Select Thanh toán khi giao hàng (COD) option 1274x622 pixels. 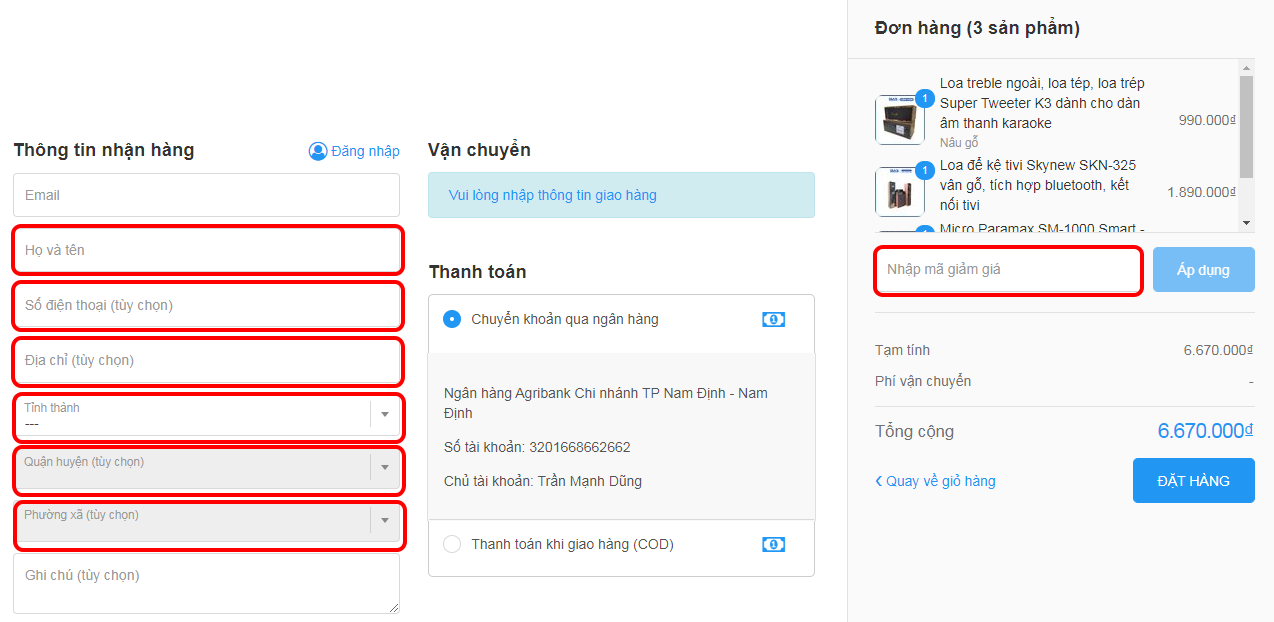452,545
